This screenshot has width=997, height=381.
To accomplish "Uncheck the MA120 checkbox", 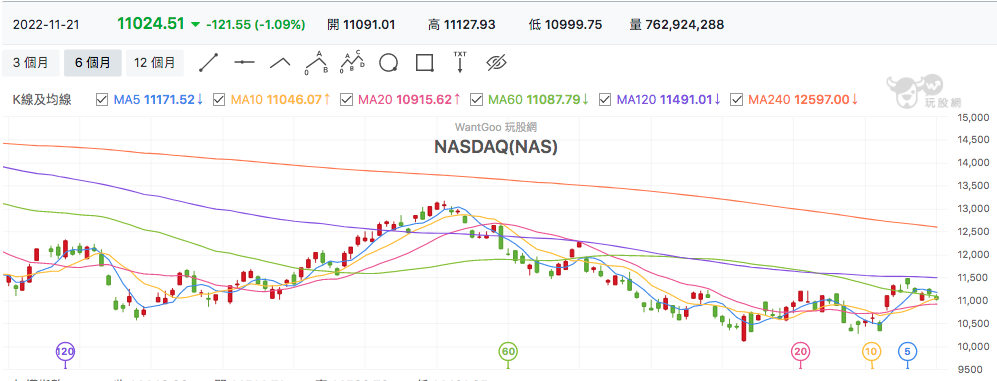I will (x=605, y=99).
